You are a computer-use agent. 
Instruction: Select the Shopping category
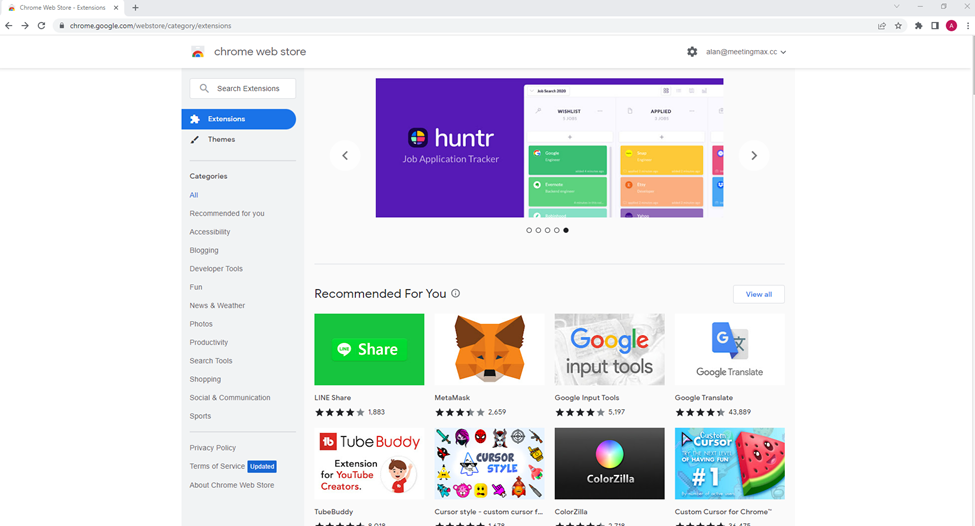pos(205,379)
